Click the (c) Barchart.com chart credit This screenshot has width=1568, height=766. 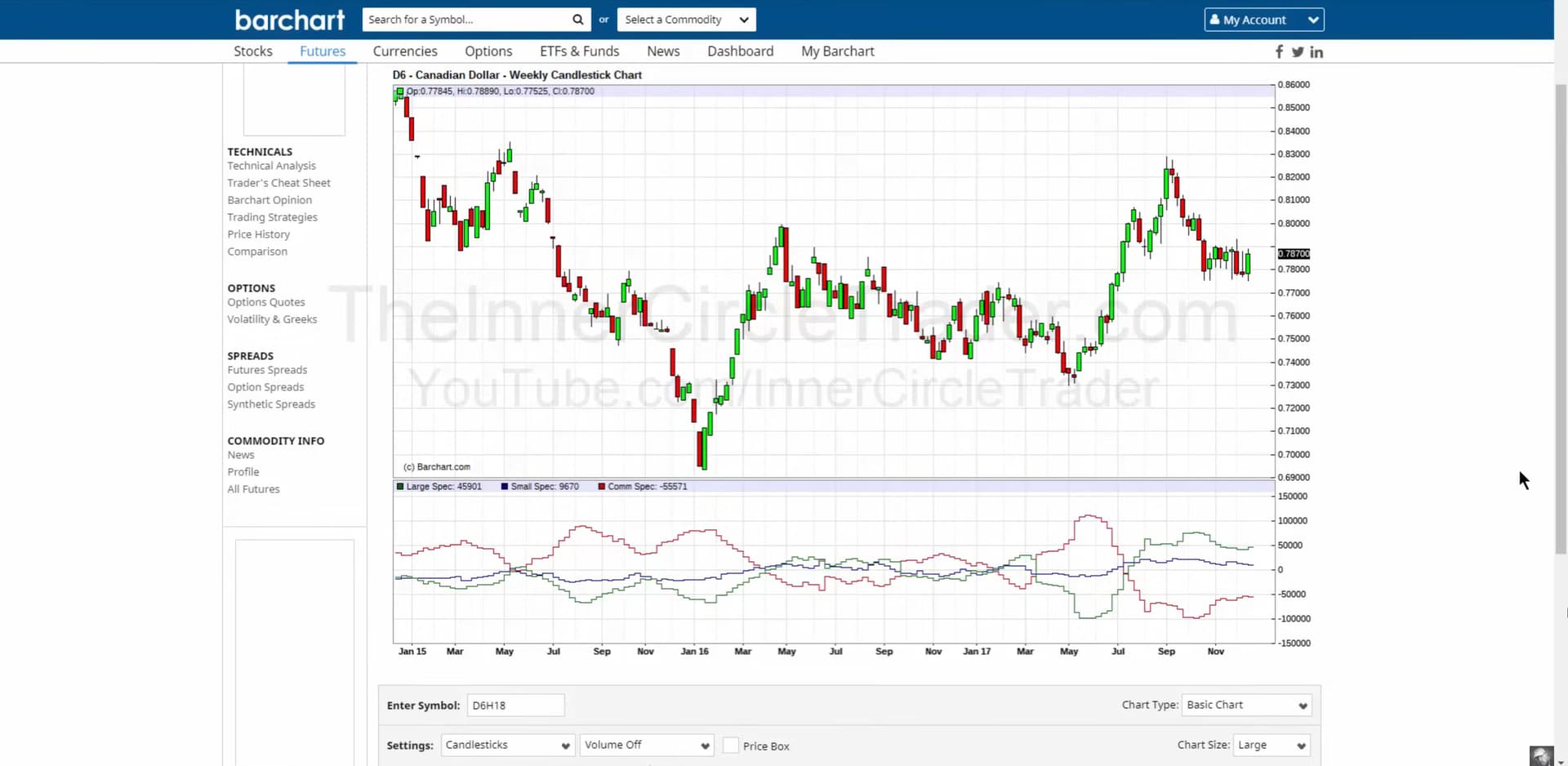437,467
